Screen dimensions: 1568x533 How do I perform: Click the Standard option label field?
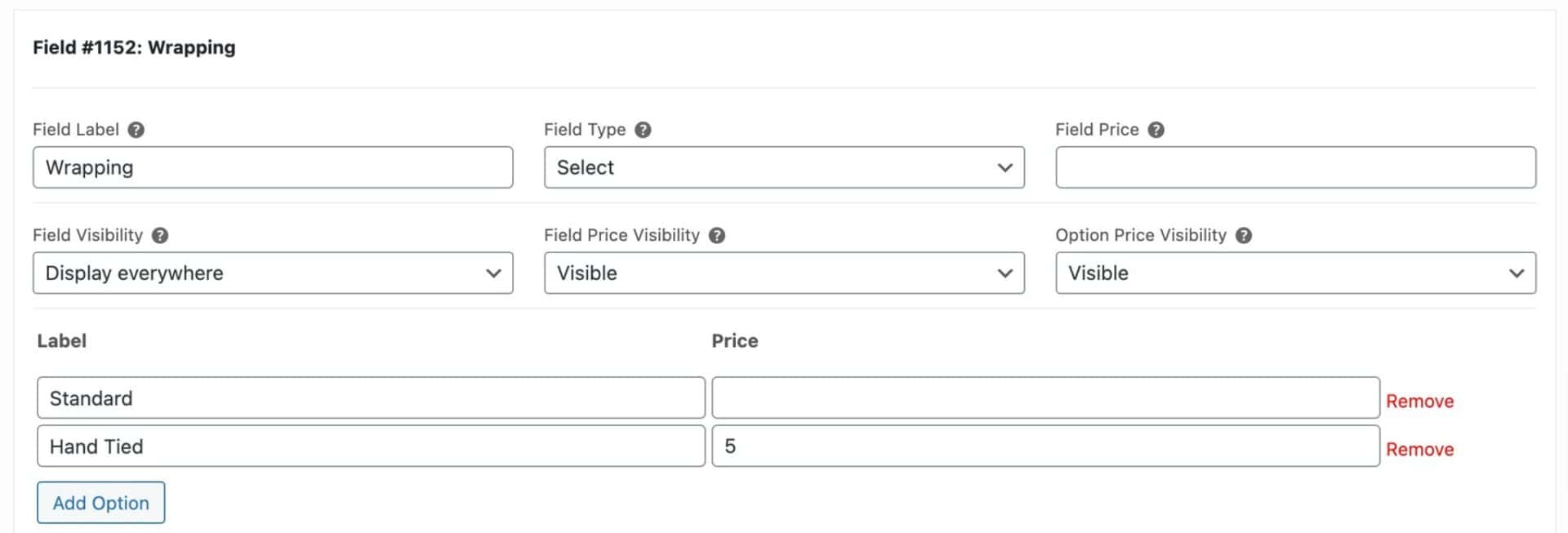(x=371, y=398)
